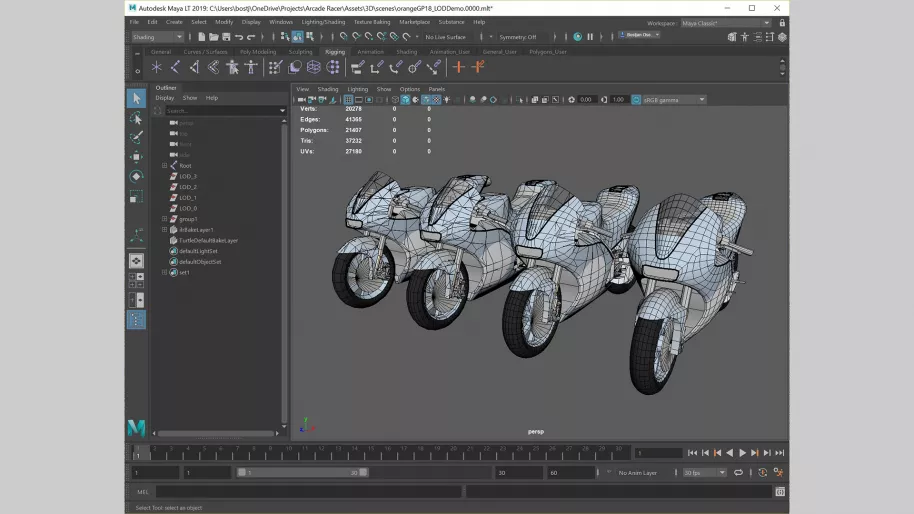Open the Shading menu set dropdown
This screenshot has height=514, width=914.
tap(157, 37)
